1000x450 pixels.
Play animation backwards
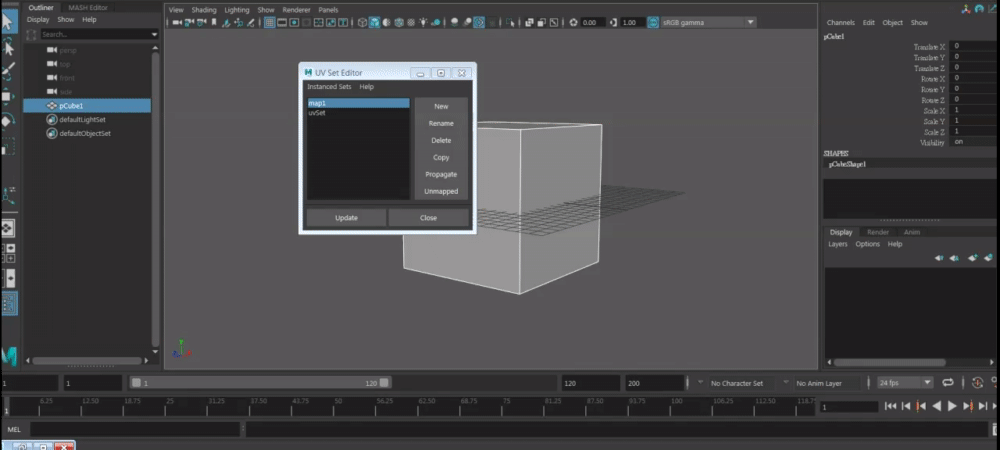[x=937, y=406]
